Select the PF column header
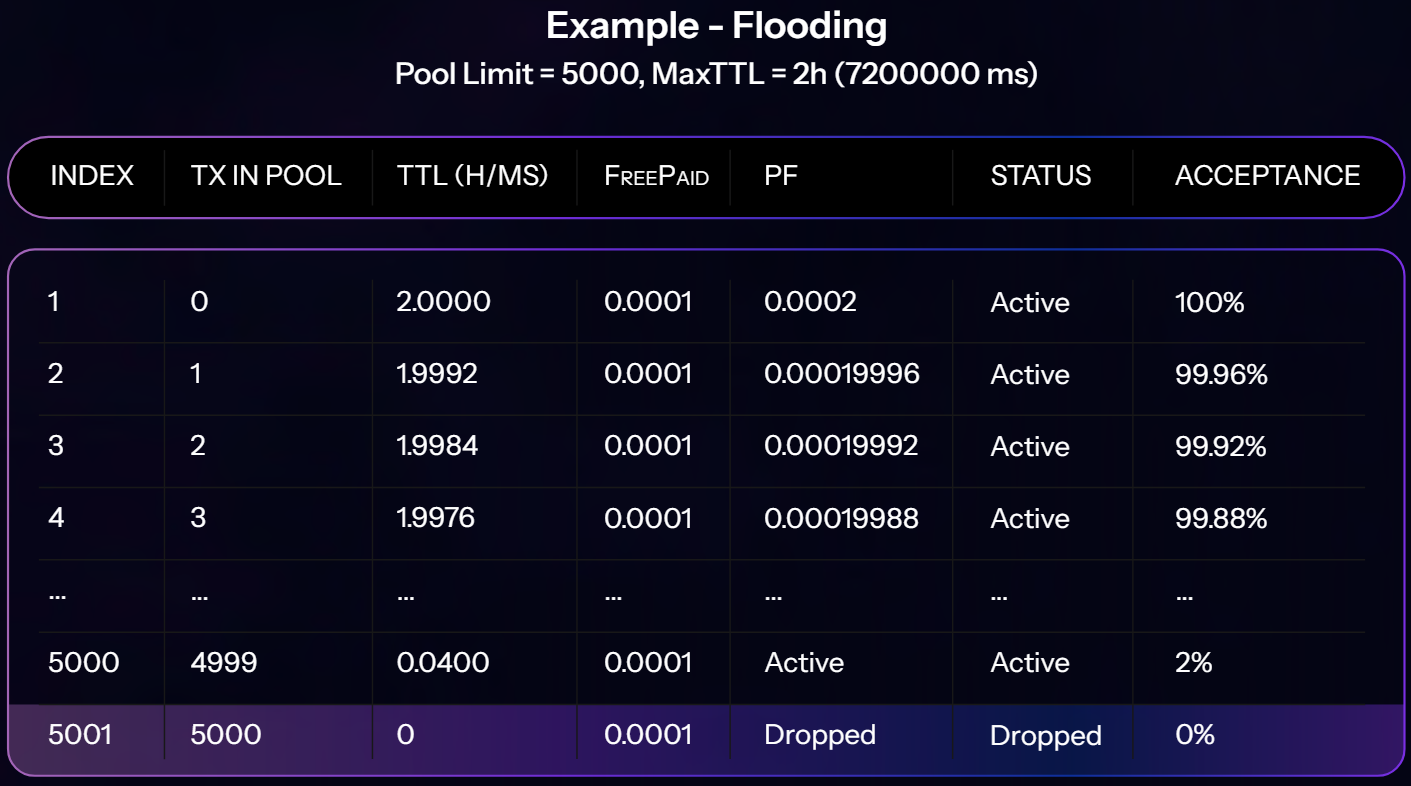The image size is (1411, 786). point(781,176)
